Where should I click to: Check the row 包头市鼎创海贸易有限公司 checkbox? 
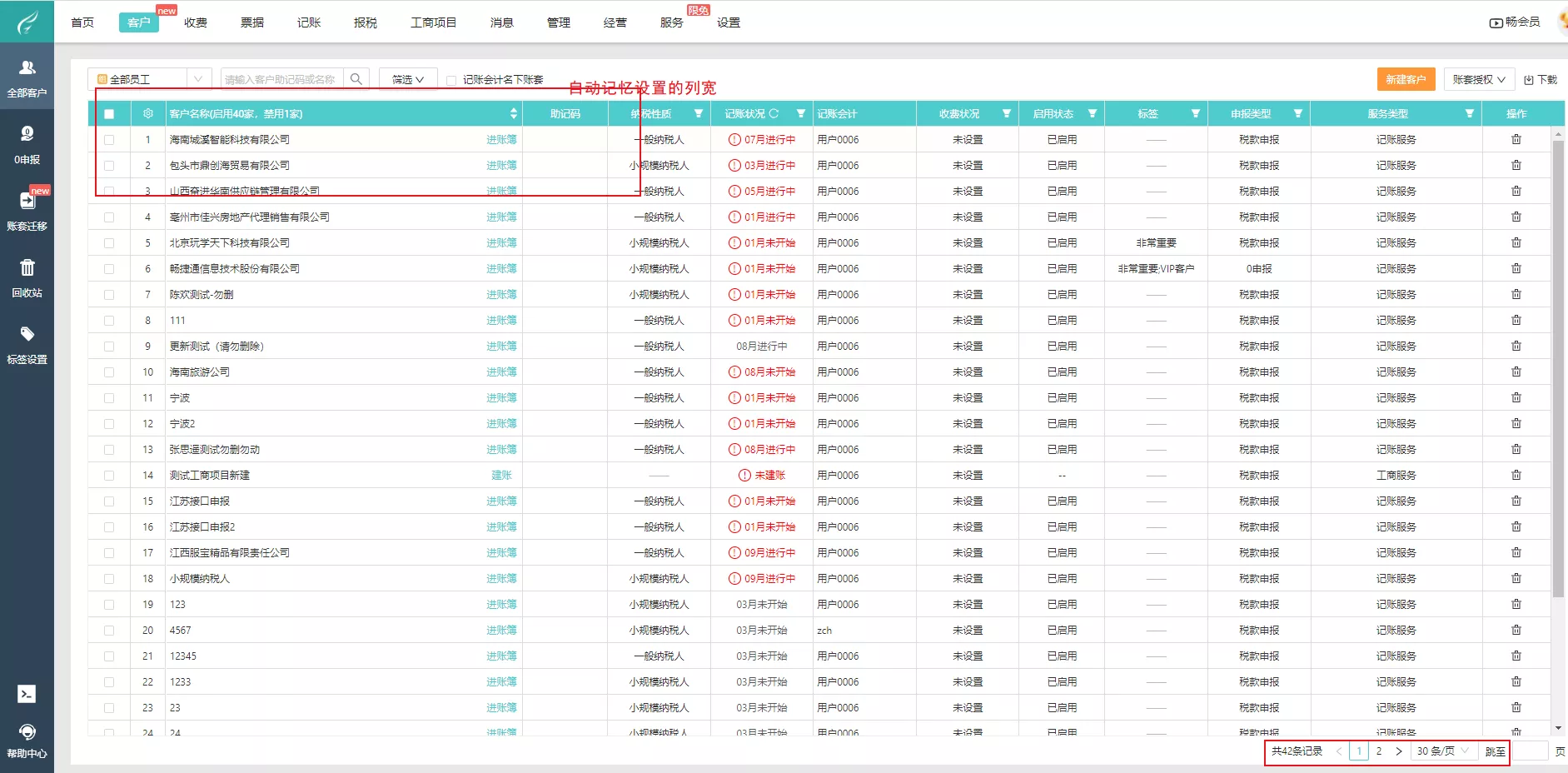pos(109,166)
